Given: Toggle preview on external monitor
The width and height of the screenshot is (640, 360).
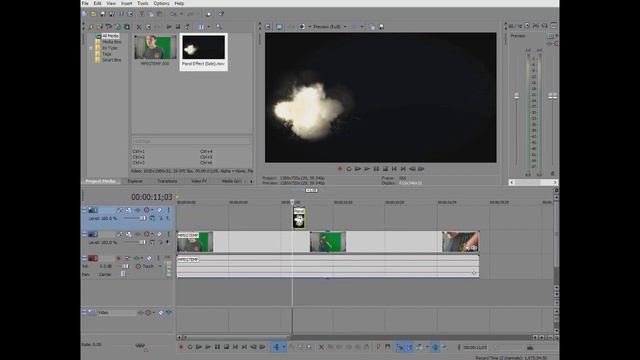Looking at the screenshot, I should pos(279,27).
